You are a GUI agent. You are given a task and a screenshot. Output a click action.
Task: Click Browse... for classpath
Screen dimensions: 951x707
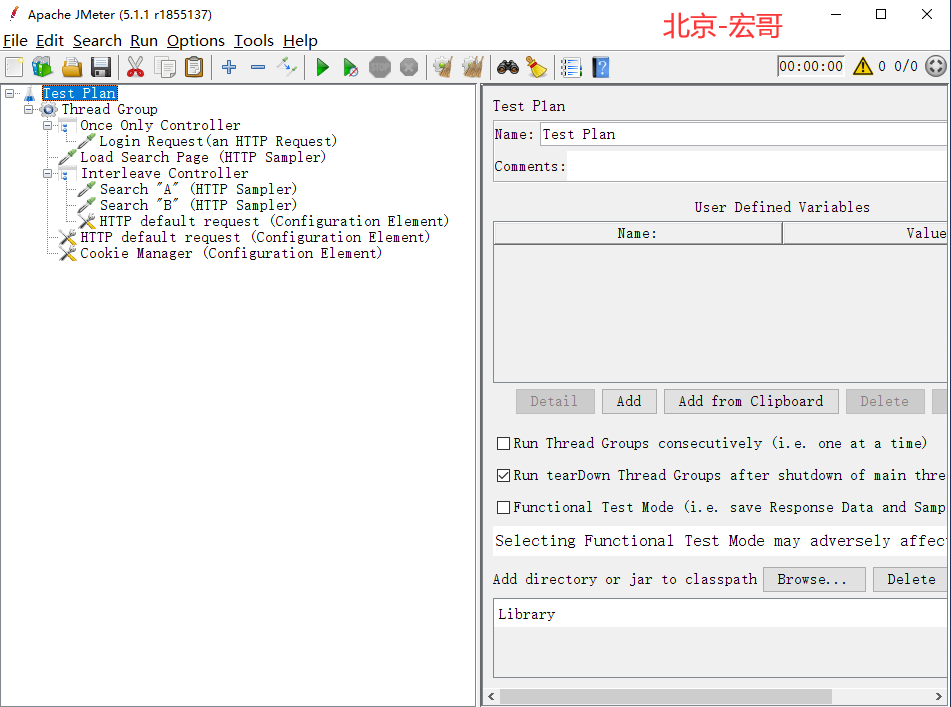tap(813, 580)
